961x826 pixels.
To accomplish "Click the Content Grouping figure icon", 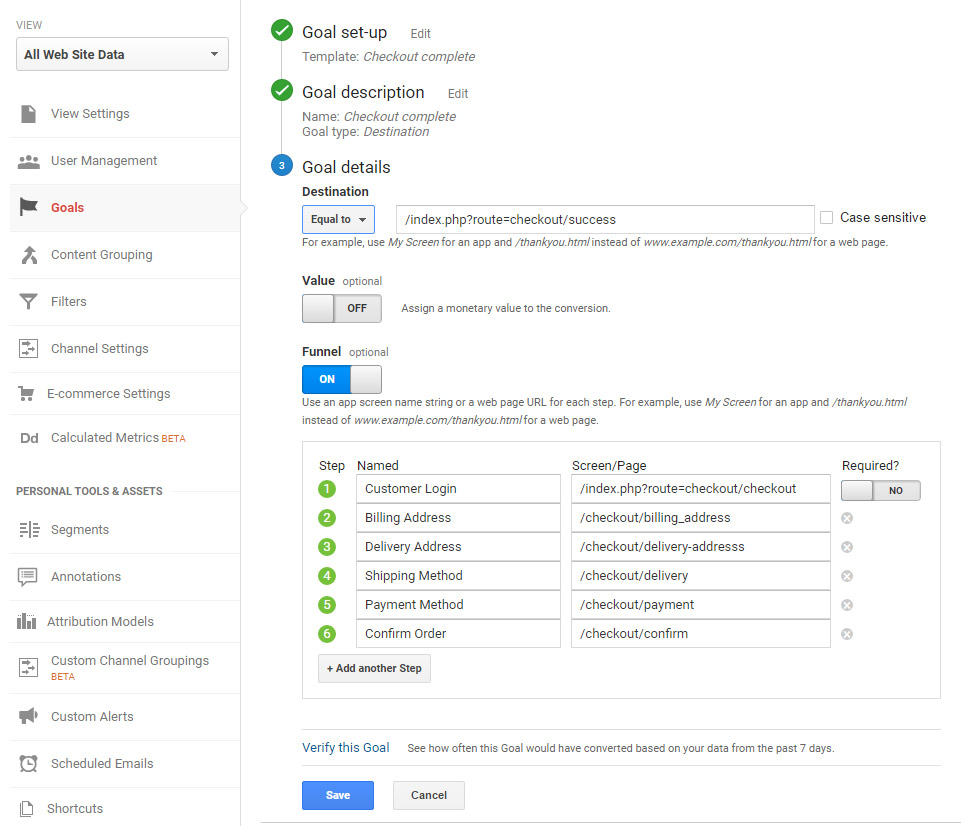I will coord(29,255).
